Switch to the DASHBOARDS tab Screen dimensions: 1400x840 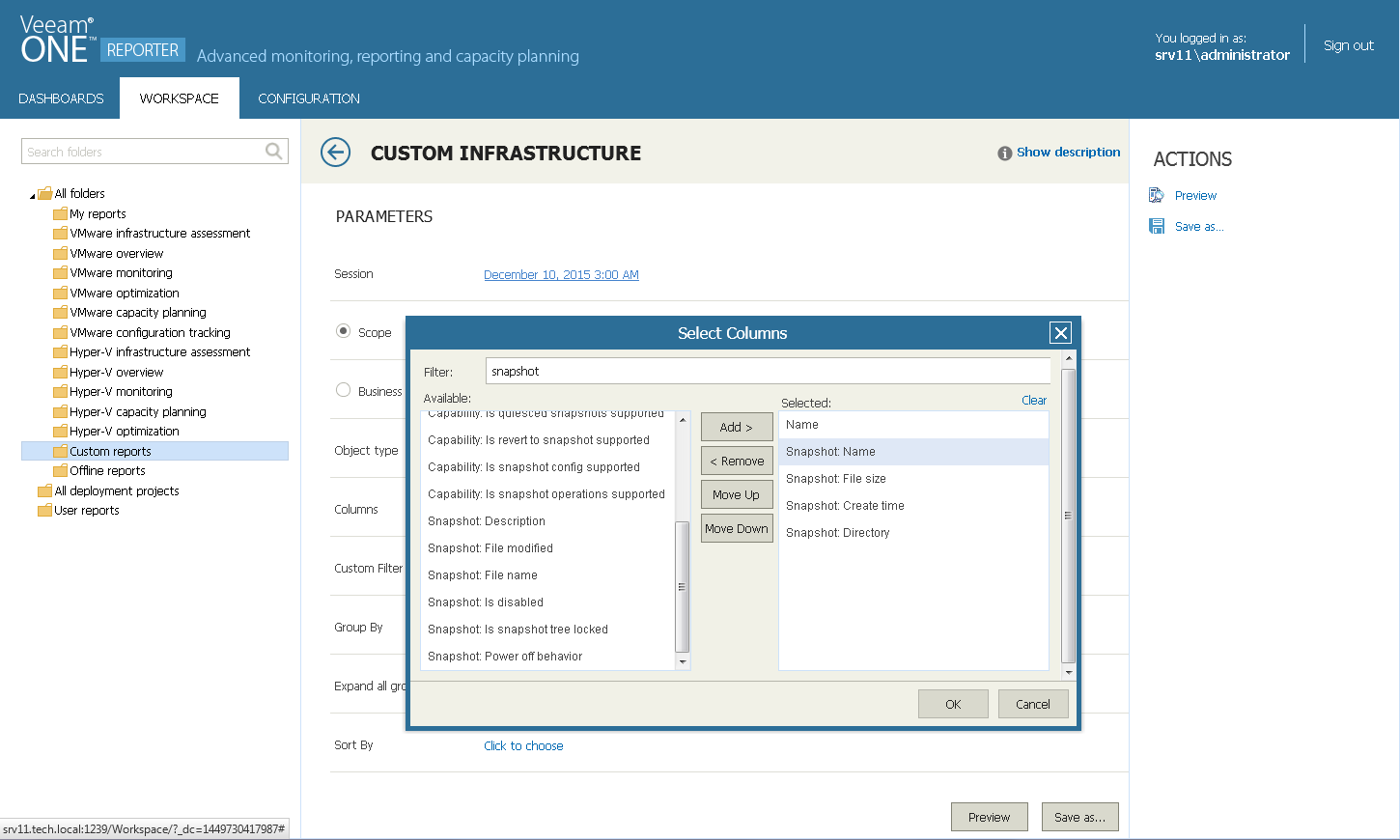pos(61,98)
